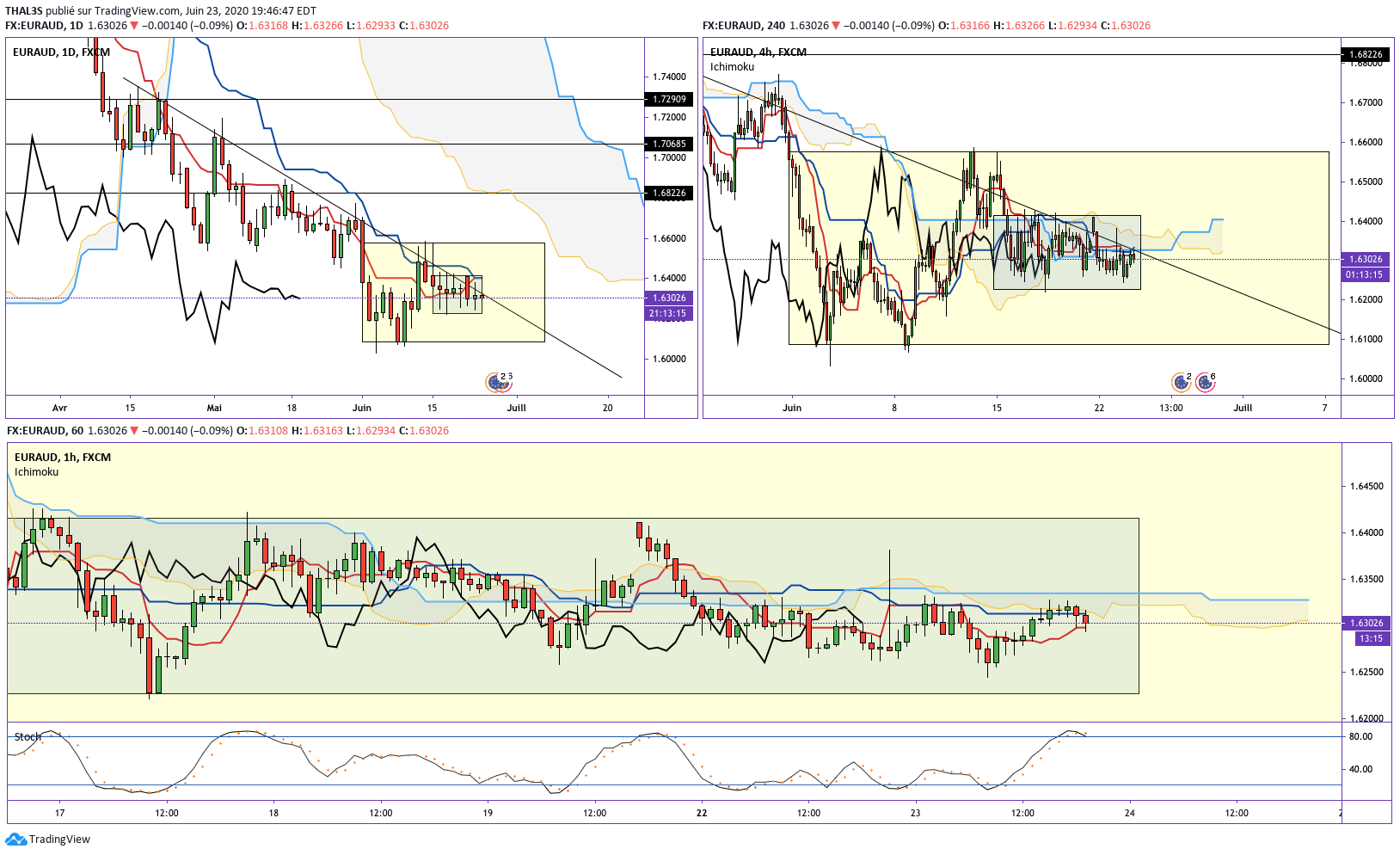Click the 01:13:15 bar countdown on 4h chart
This screenshot has height=855, width=1400.
point(1366,275)
